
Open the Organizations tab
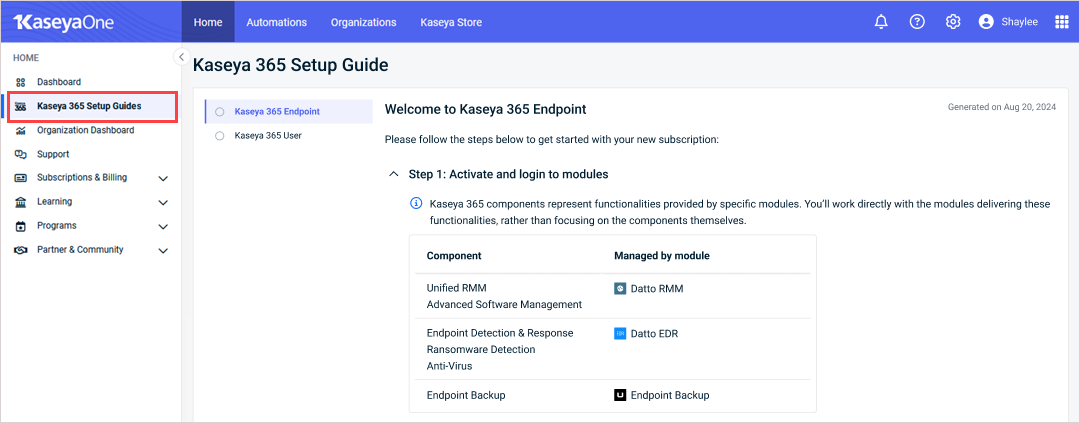click(x=363, y=22)
